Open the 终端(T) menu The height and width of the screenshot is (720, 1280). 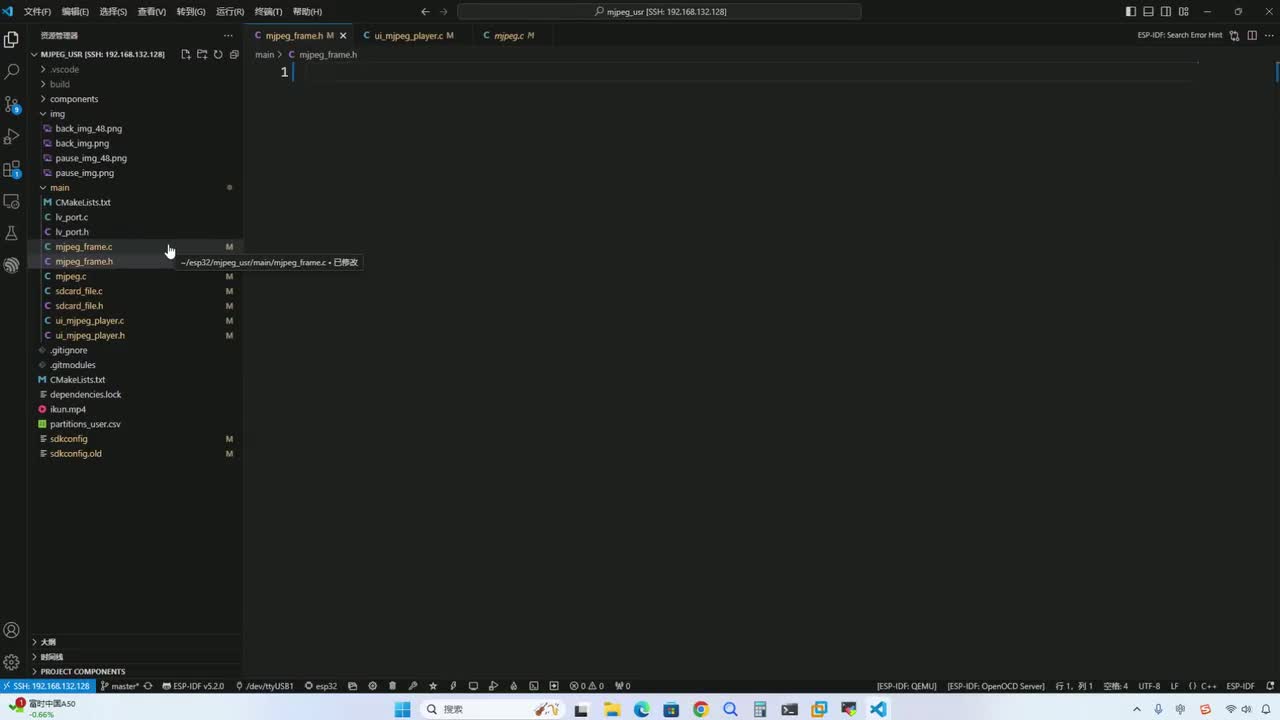click(268, 12)
